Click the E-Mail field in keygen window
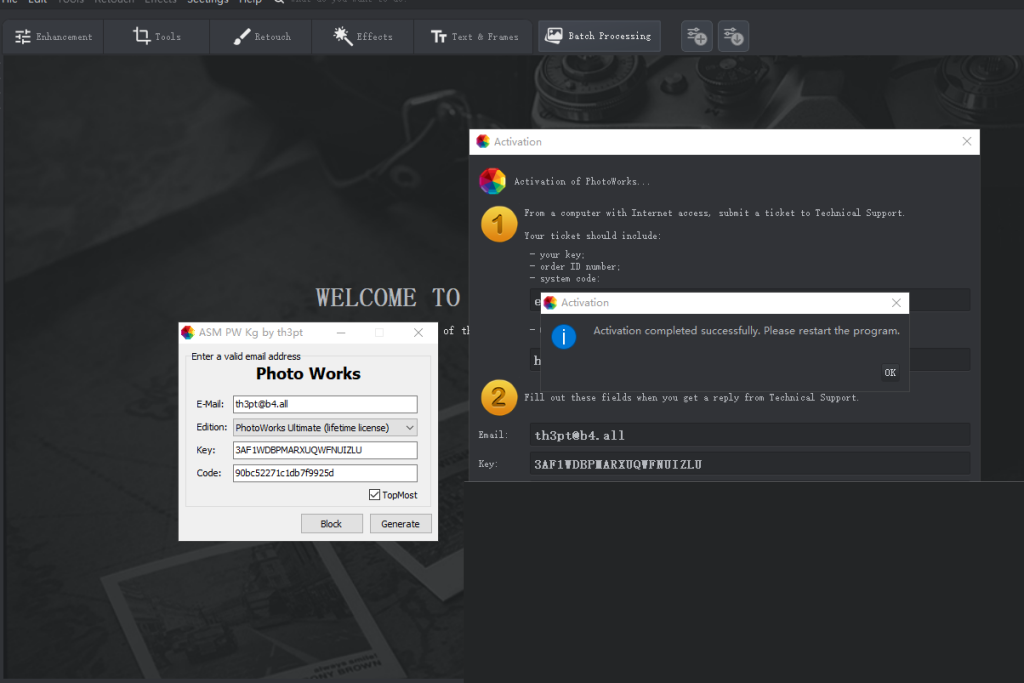 click(325, 404)
